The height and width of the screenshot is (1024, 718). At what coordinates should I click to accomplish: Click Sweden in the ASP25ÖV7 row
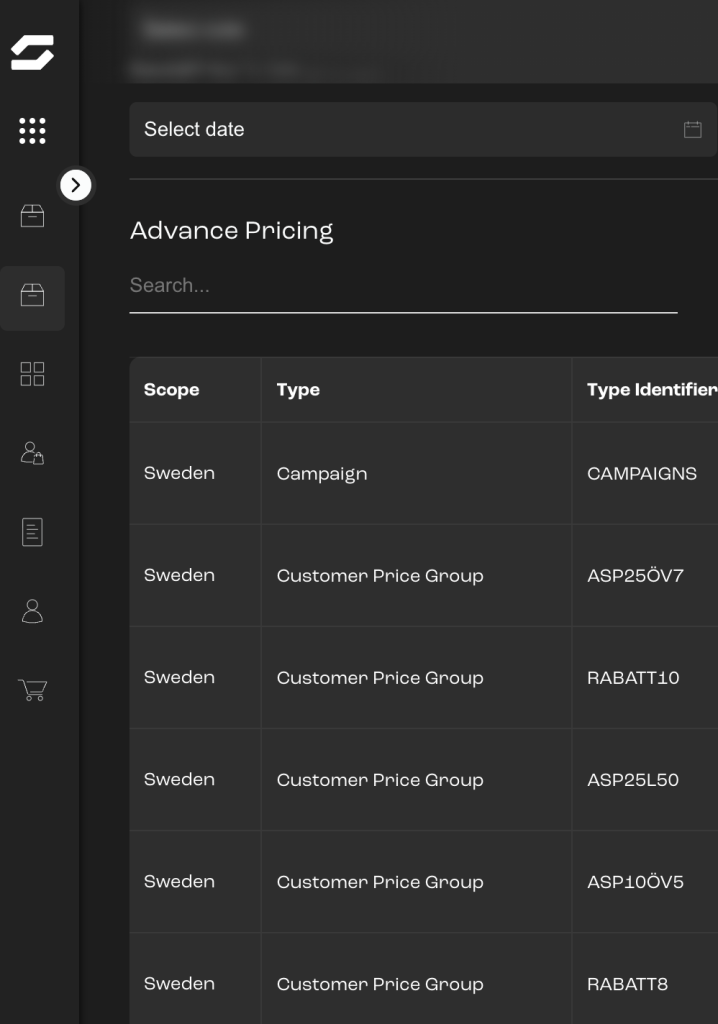pos(179,575)
